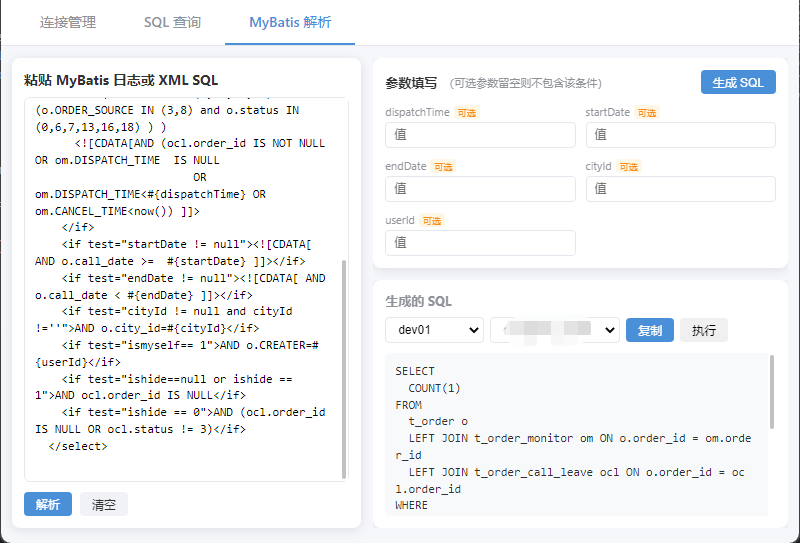The width and height of the screenshot is (800, 543).
Task: Click the 可选 badge beside dispatchTime
Action: pyautogui.click(x=467, y=113)
